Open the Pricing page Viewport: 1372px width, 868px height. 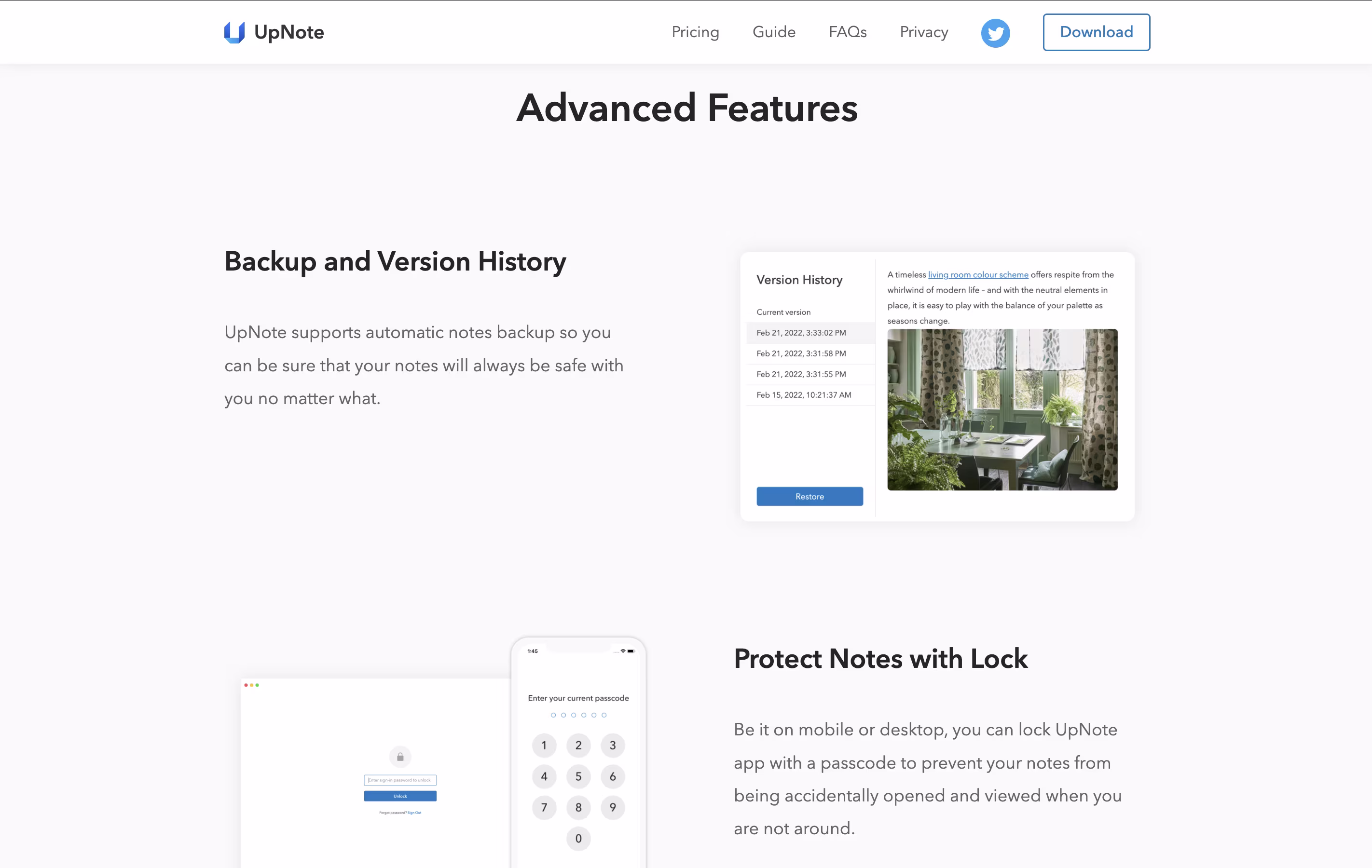click(x=695, y=32)
